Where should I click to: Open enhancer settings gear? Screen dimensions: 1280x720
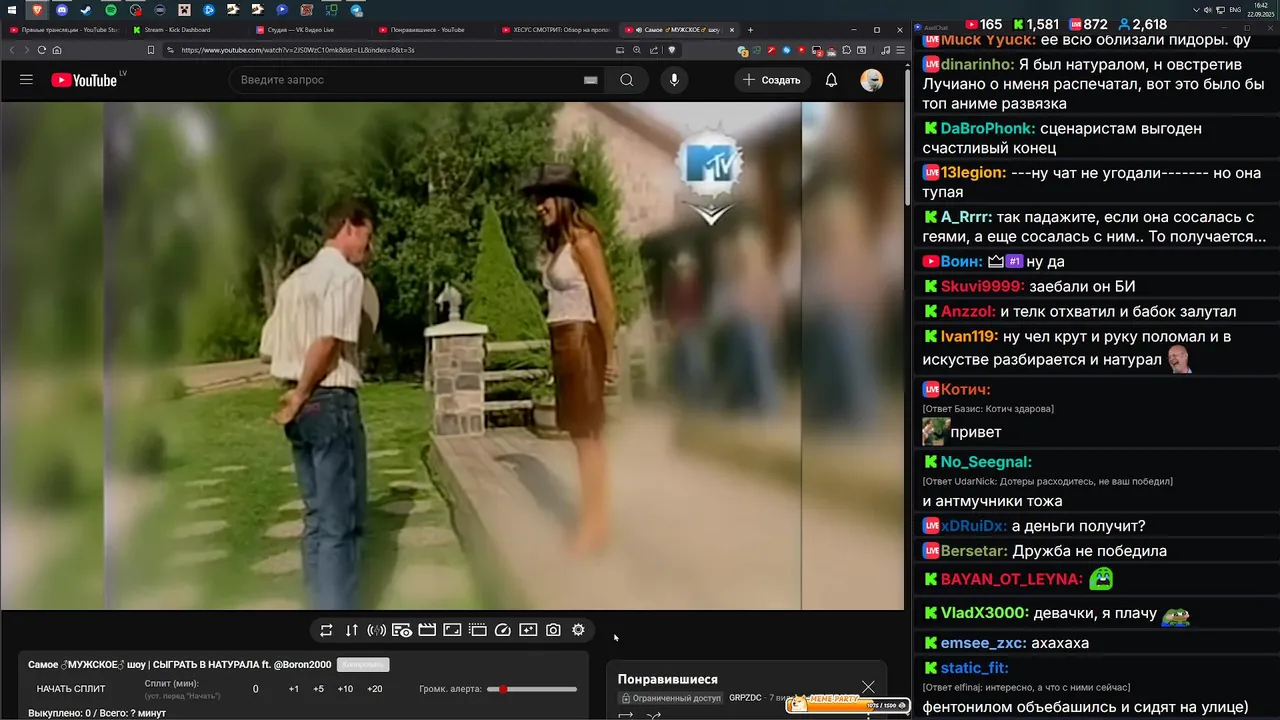[578, 630]
